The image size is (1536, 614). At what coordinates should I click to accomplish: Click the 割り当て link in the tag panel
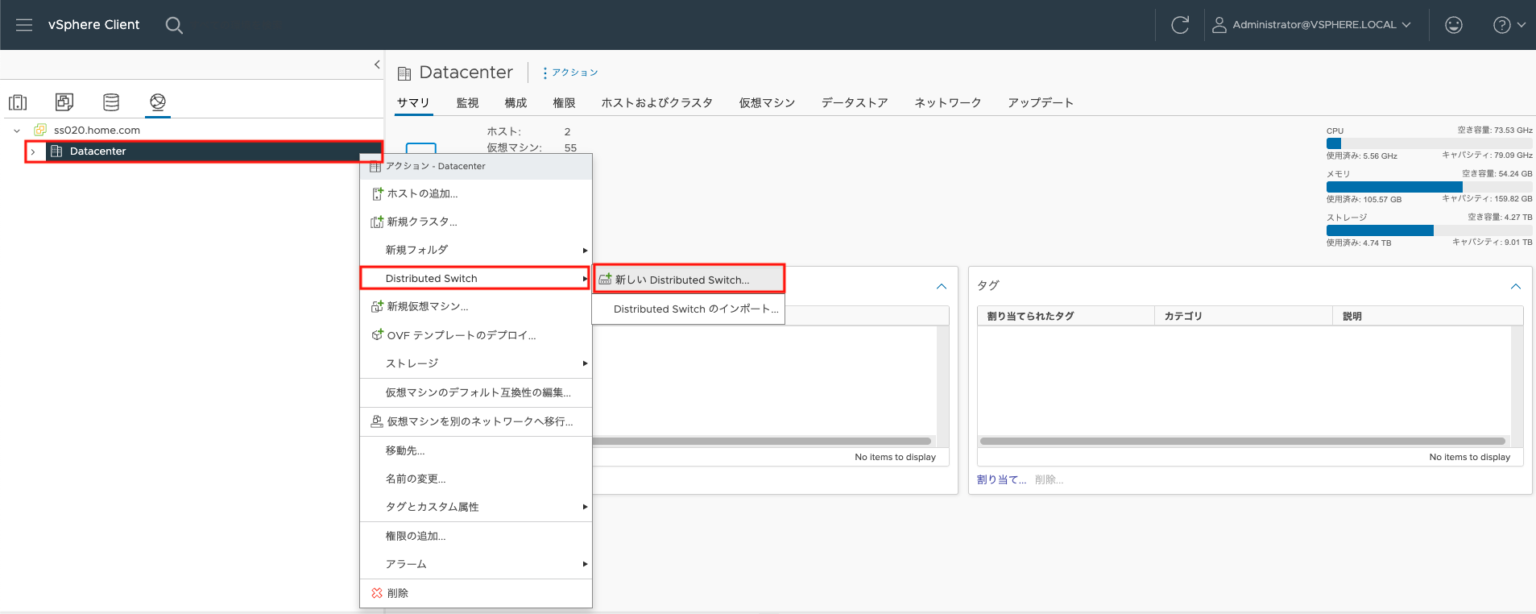[1001, 479]
